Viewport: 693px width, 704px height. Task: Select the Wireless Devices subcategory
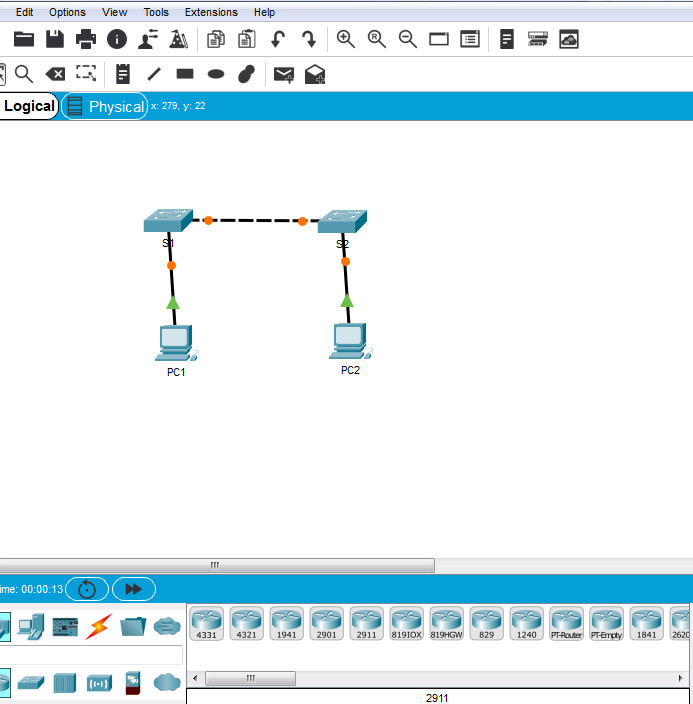[x=99, y=683]
